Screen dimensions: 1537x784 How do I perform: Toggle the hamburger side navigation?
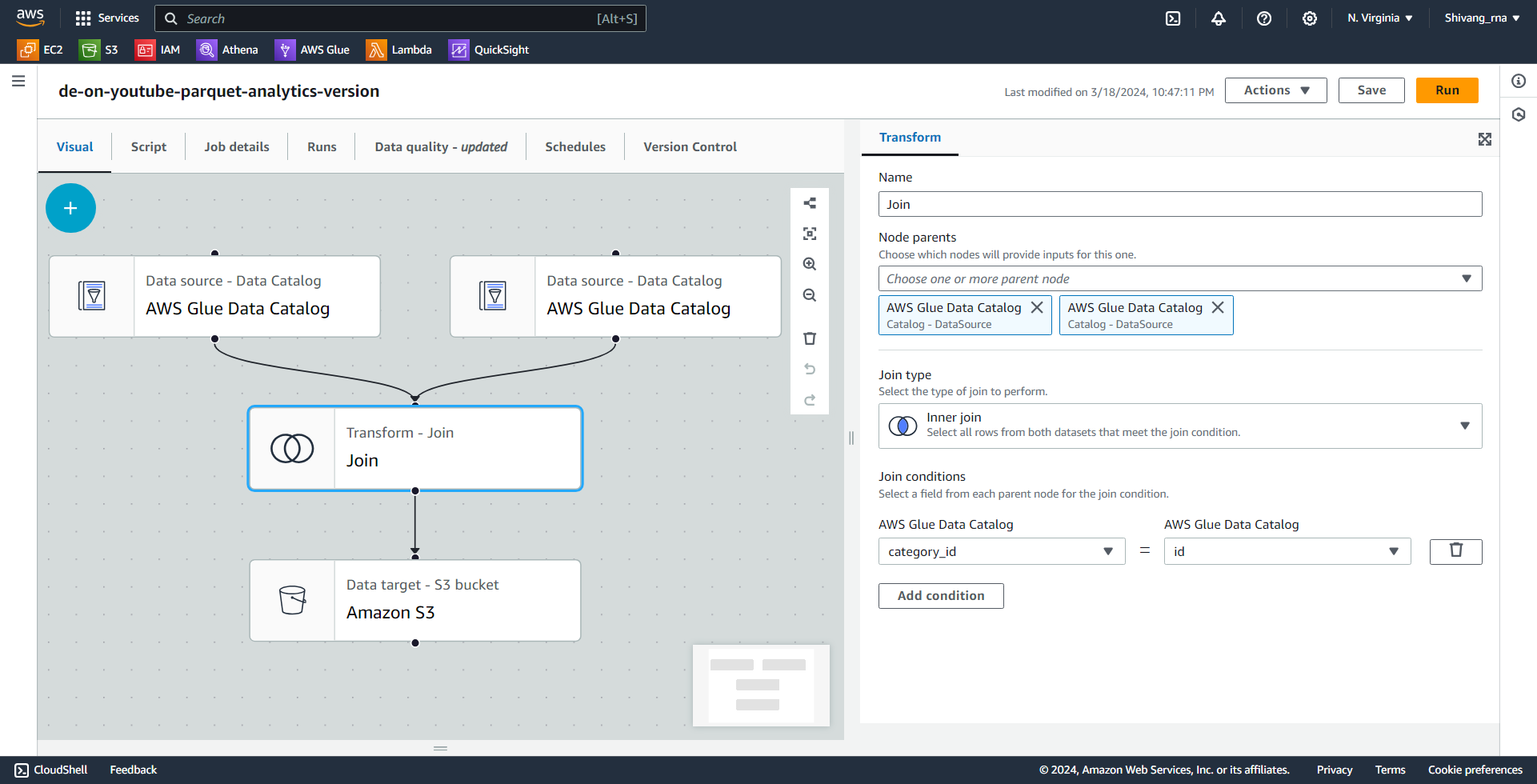point(18,81)
